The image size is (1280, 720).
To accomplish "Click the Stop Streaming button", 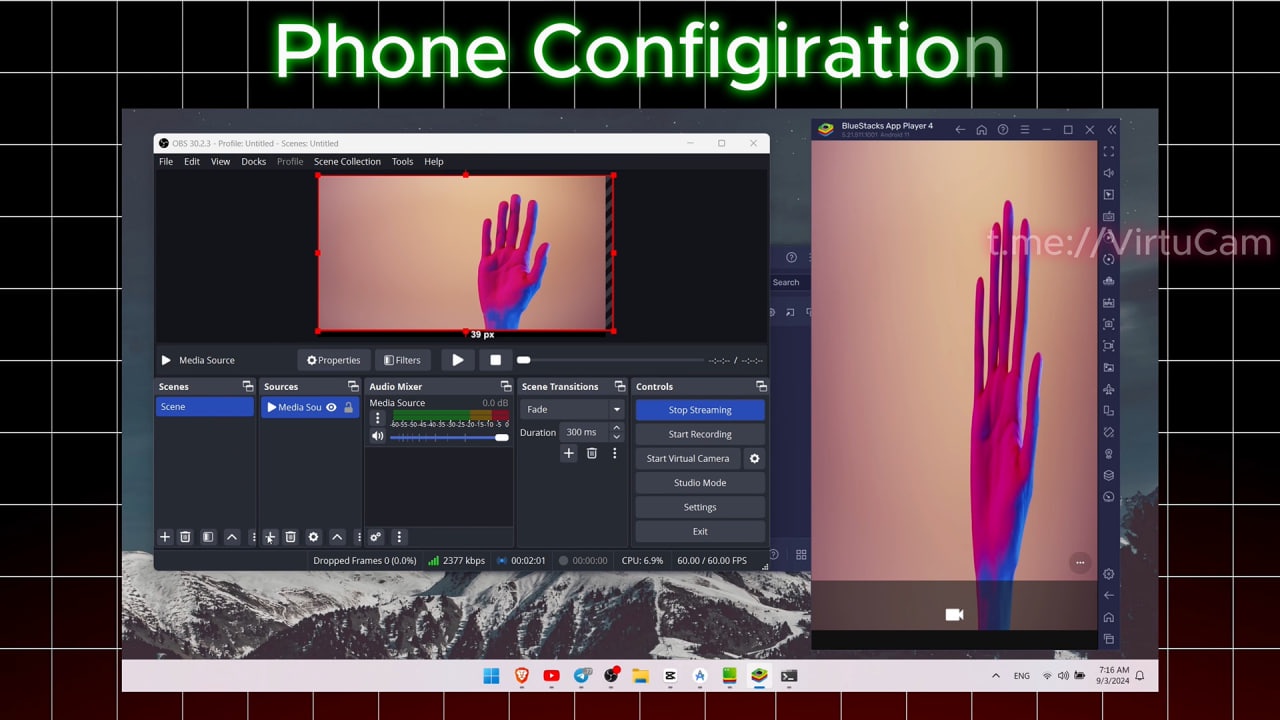I will coord(699,409).
